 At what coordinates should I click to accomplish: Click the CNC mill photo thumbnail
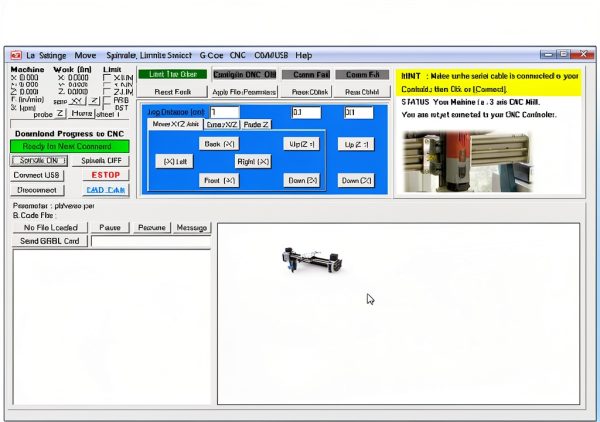(466, 161)
